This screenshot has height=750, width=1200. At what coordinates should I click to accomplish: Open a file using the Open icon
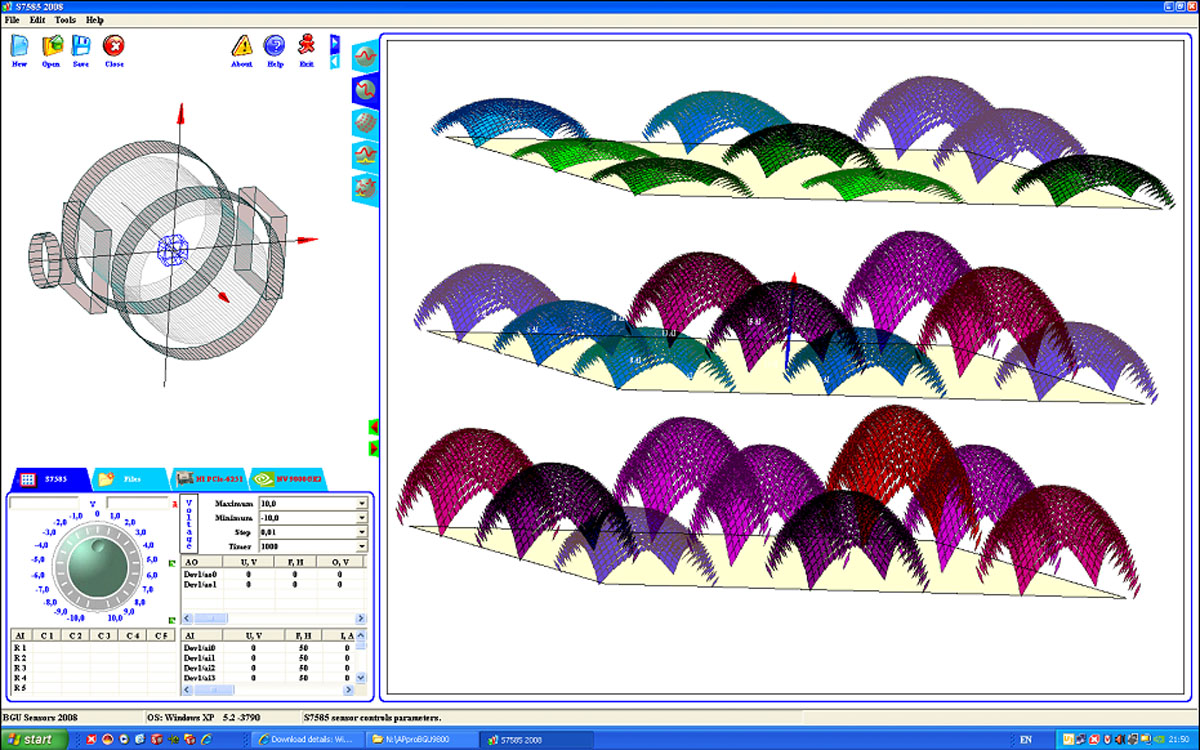(51, 47)
